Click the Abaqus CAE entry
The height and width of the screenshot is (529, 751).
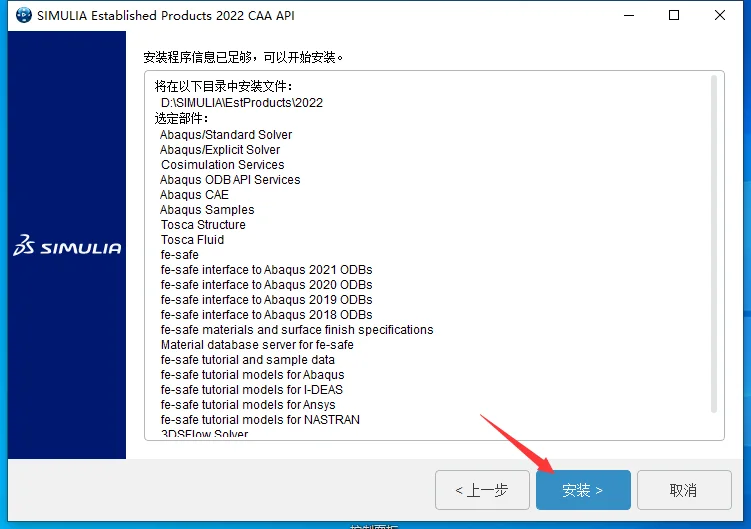pos(194,195)
